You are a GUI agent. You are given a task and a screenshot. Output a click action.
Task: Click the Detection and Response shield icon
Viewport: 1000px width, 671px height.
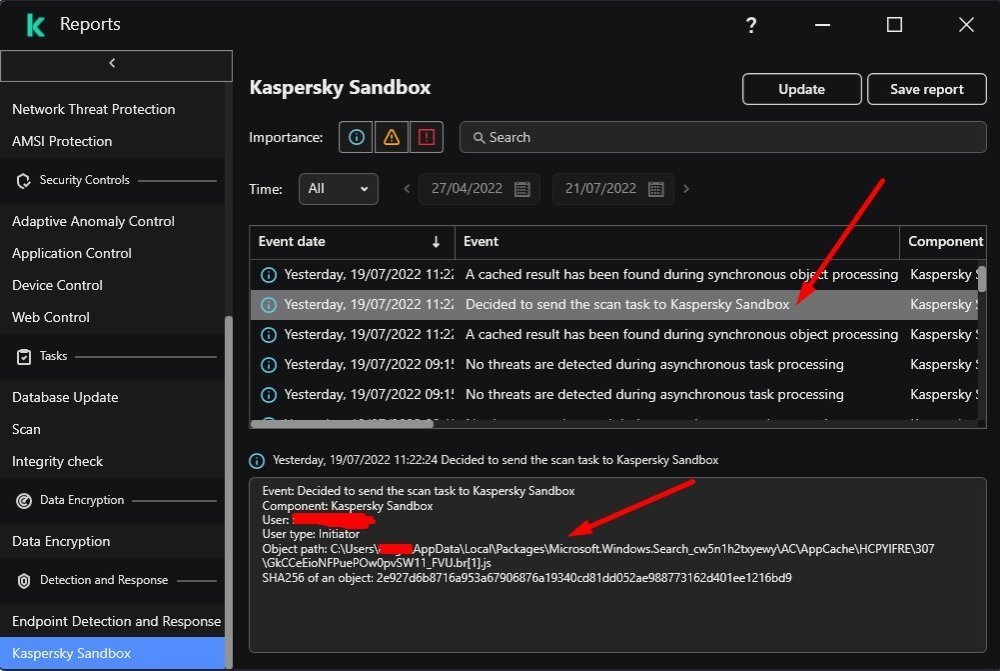24,581
